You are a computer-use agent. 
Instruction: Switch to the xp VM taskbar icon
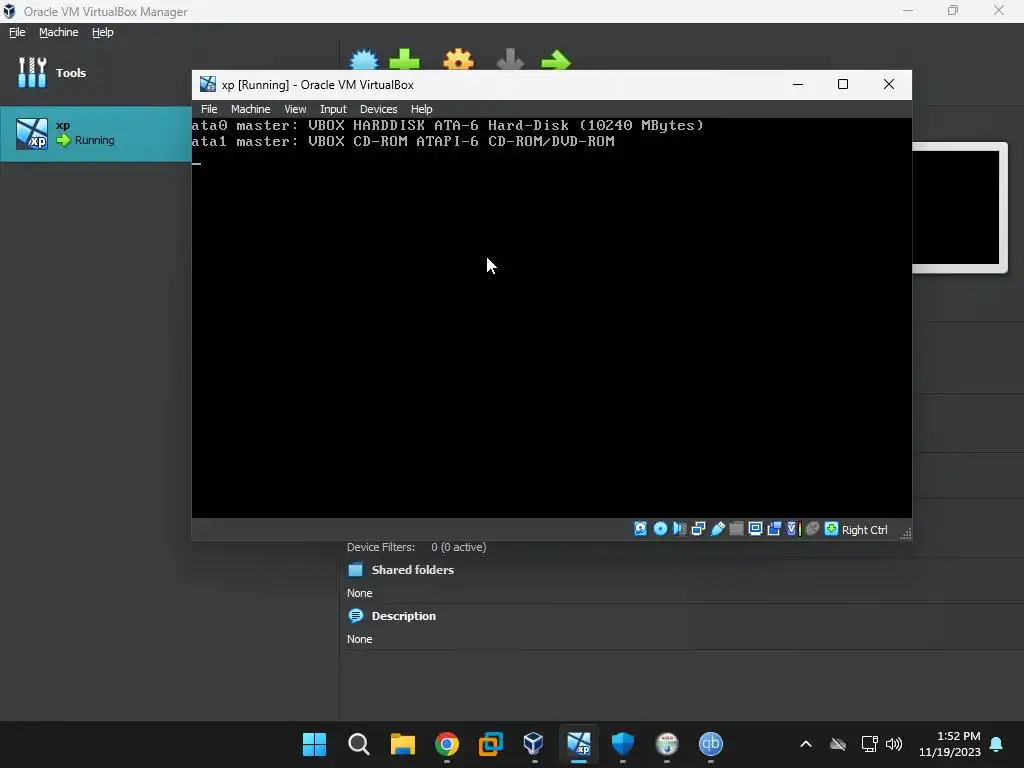[579, 744]
